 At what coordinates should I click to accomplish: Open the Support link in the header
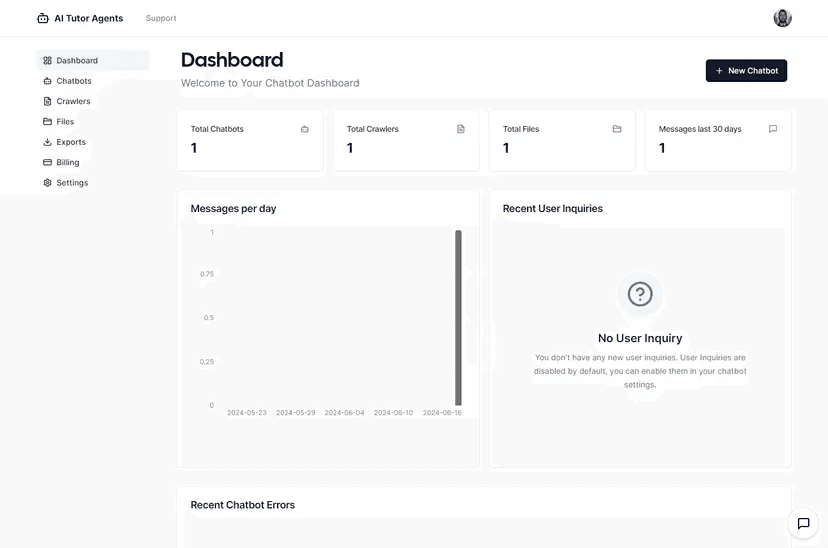161,18
